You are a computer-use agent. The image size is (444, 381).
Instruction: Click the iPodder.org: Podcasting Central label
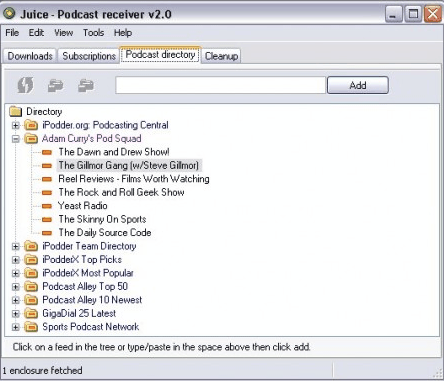(105, 125)
